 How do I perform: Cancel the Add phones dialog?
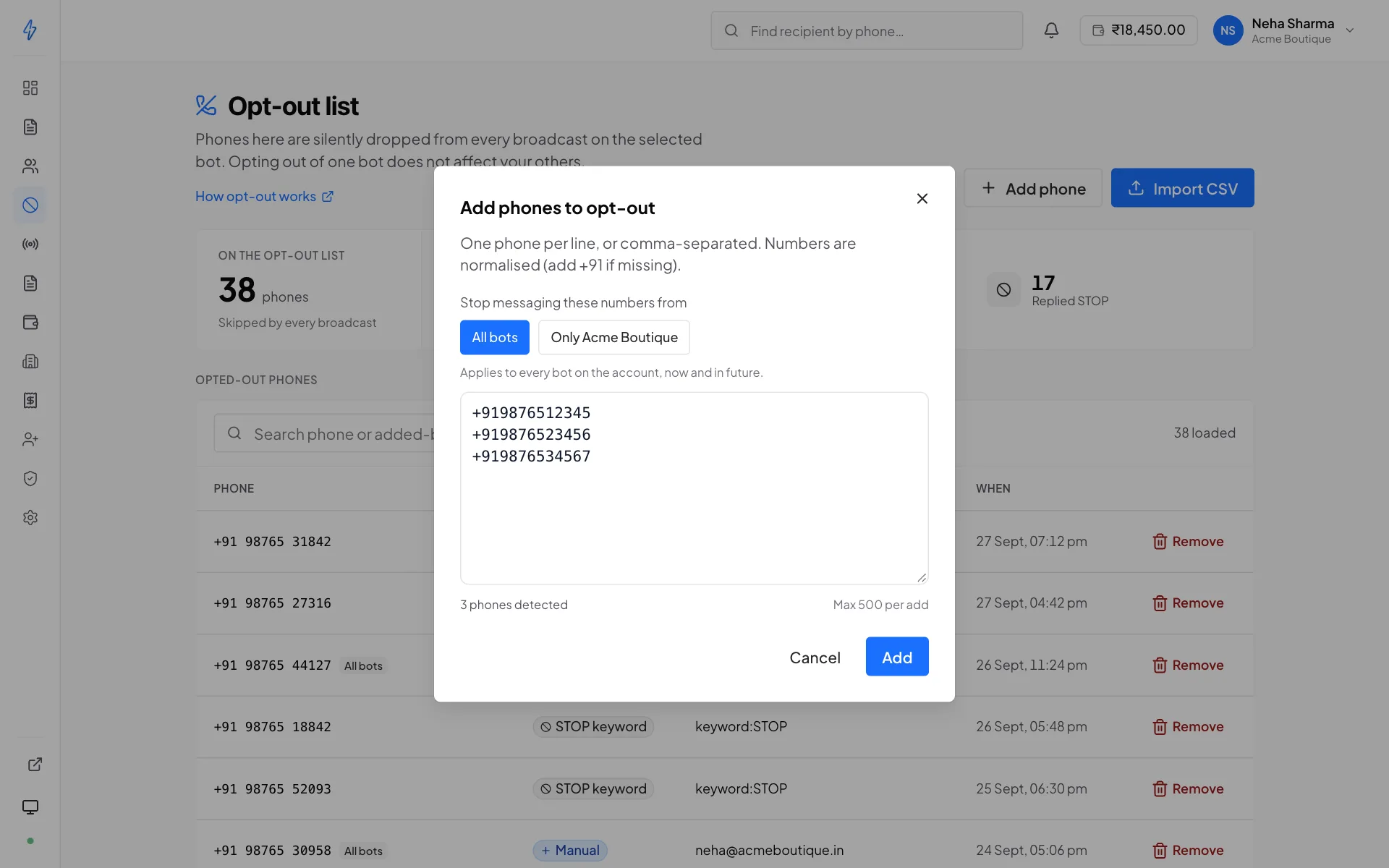[815, 657]
